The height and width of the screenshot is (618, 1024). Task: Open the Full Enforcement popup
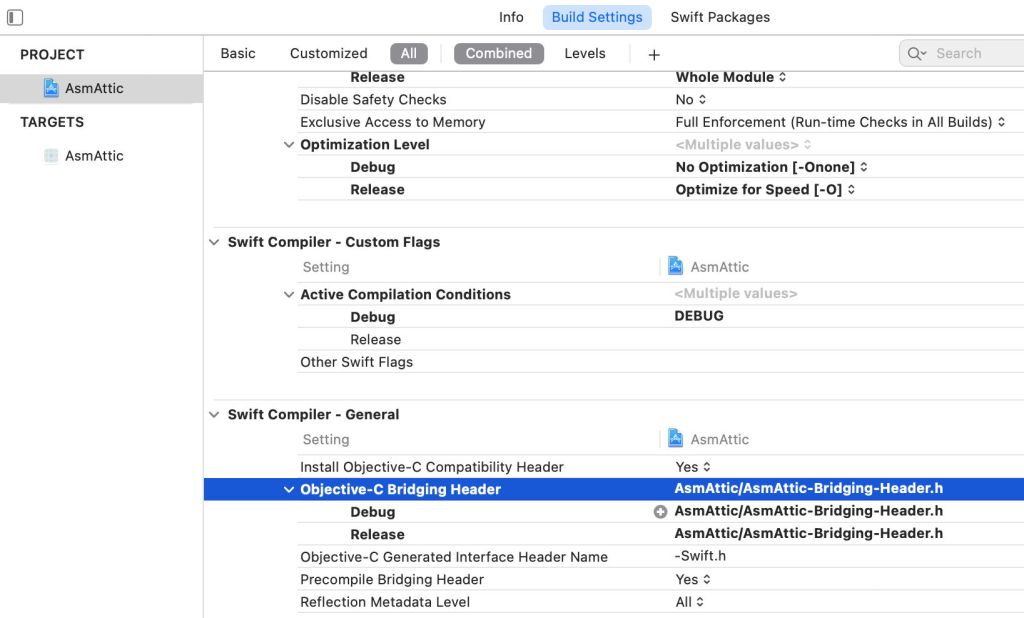click(x=840, y=122)
